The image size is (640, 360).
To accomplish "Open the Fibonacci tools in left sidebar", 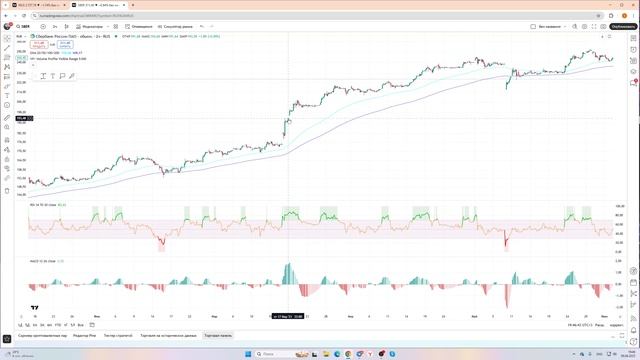I will pos(7,58).
